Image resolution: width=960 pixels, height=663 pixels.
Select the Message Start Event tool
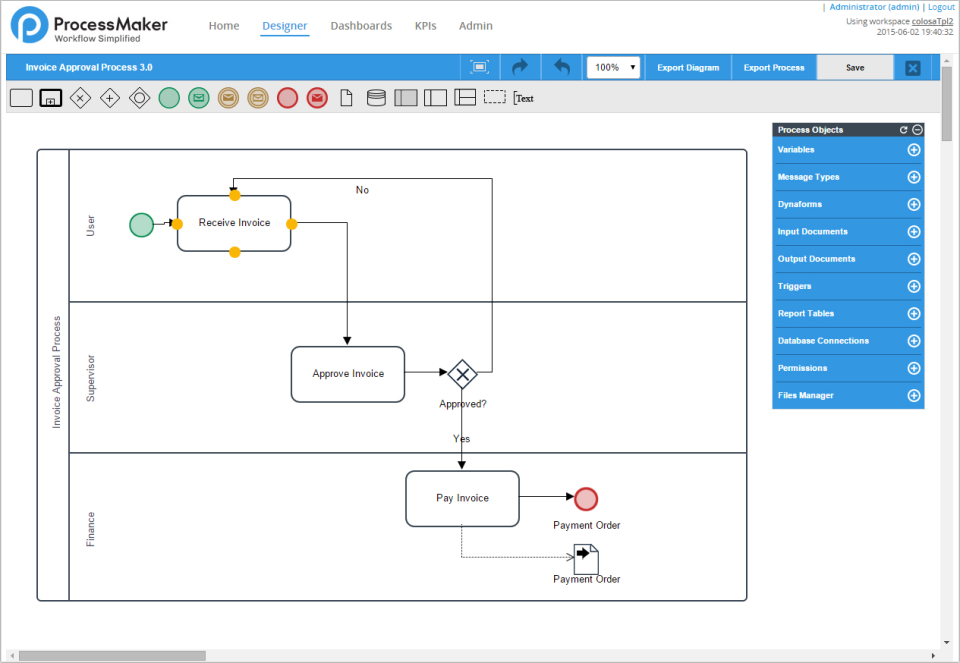pos(197,97)
